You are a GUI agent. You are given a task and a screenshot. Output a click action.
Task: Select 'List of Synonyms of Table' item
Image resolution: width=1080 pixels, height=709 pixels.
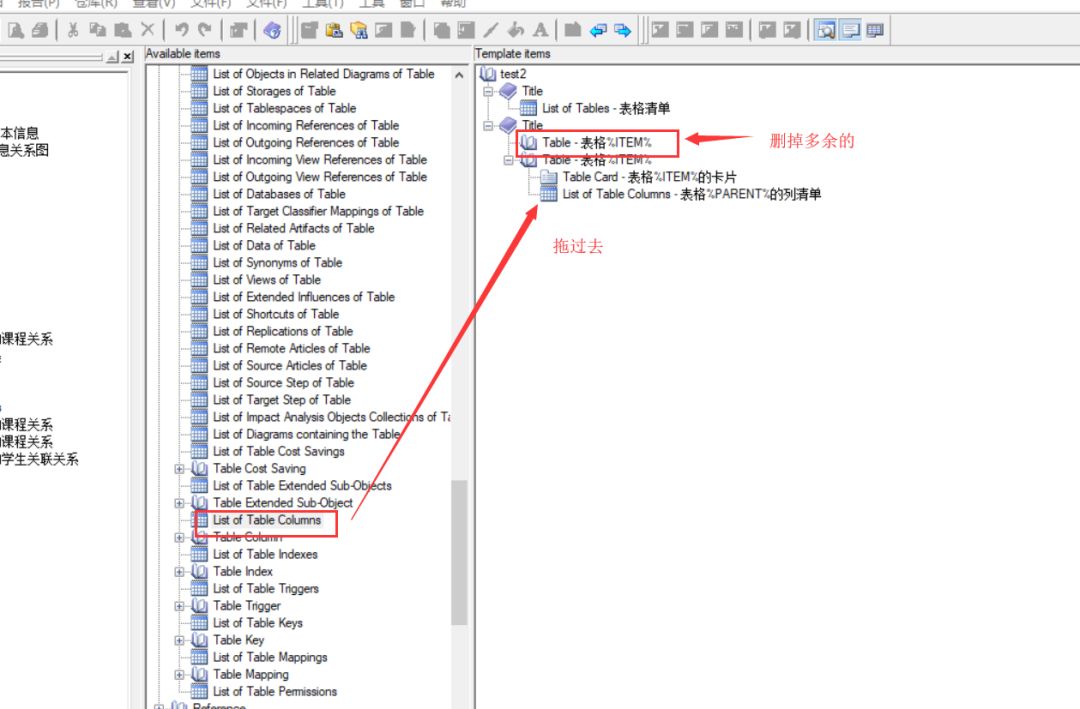coord(278,263)
